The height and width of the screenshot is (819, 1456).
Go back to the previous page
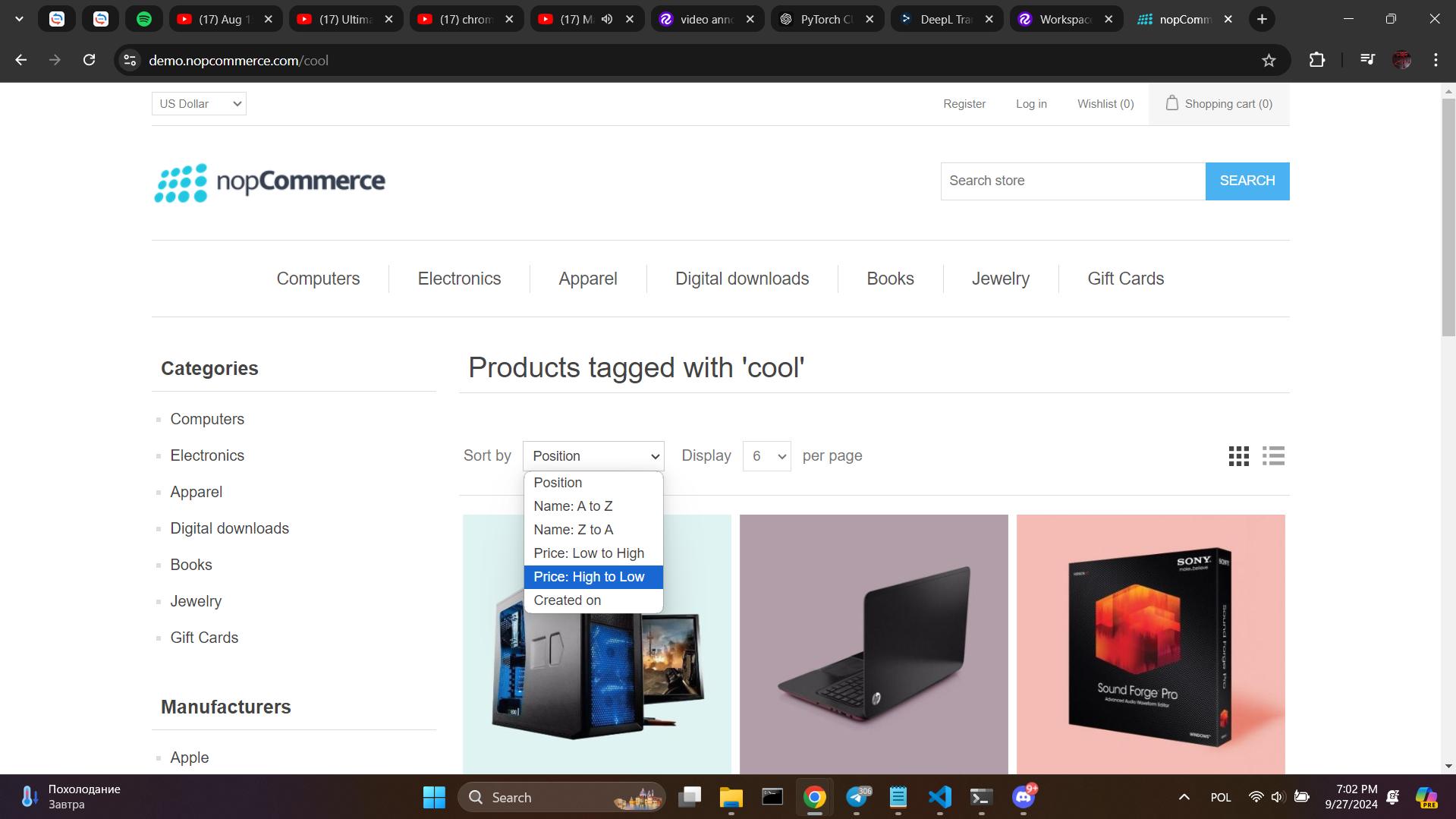pyautogui.click(x=21, y=60)
